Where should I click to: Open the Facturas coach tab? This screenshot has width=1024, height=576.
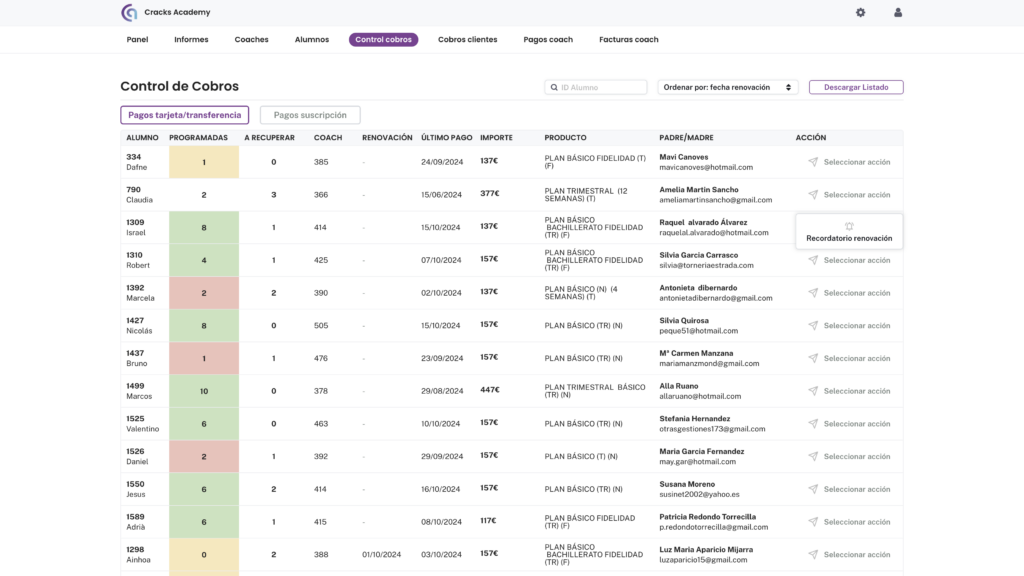629,40
